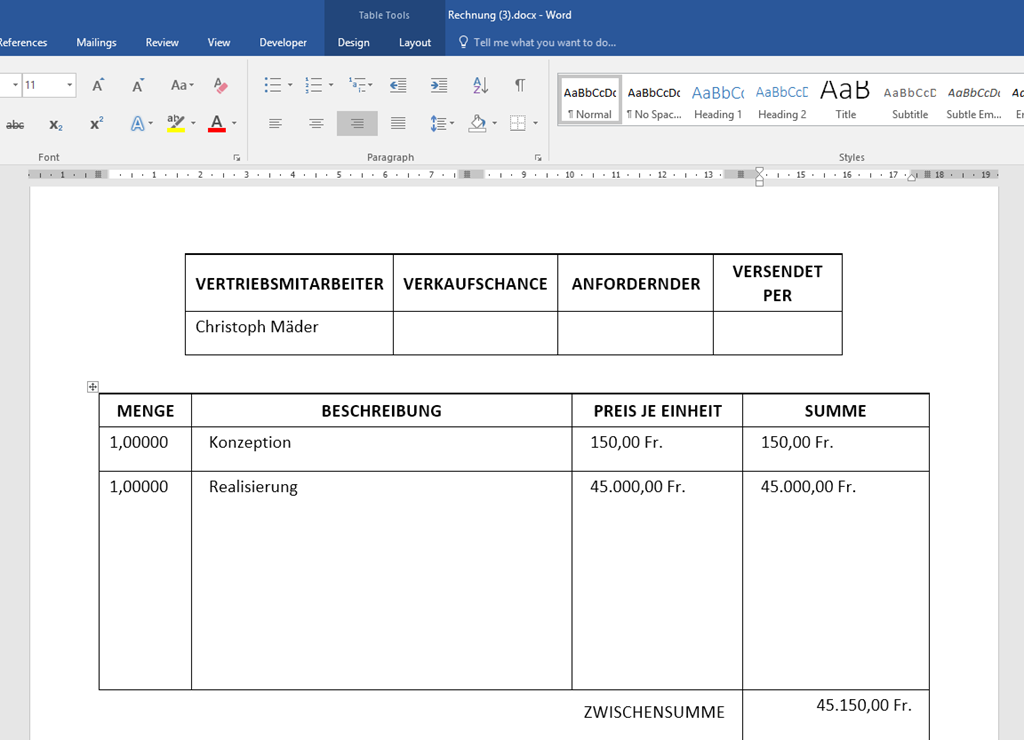Image resolution: width=1024 pixels, height=740 pixels.
Task: Expand the line spacing options dropdown
Action: tap(452, 124)
